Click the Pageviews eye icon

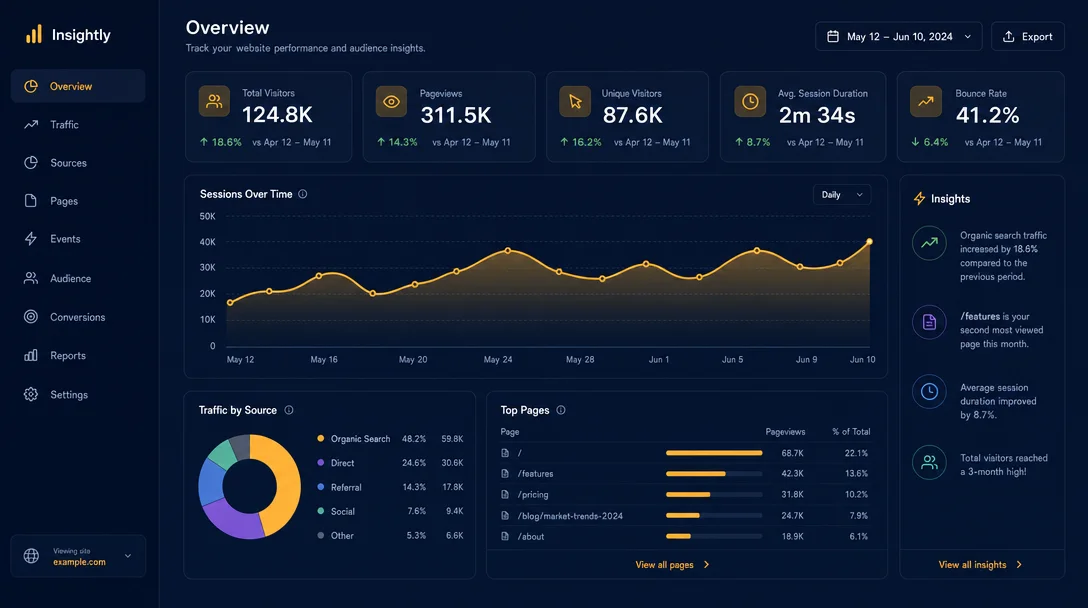391,101
